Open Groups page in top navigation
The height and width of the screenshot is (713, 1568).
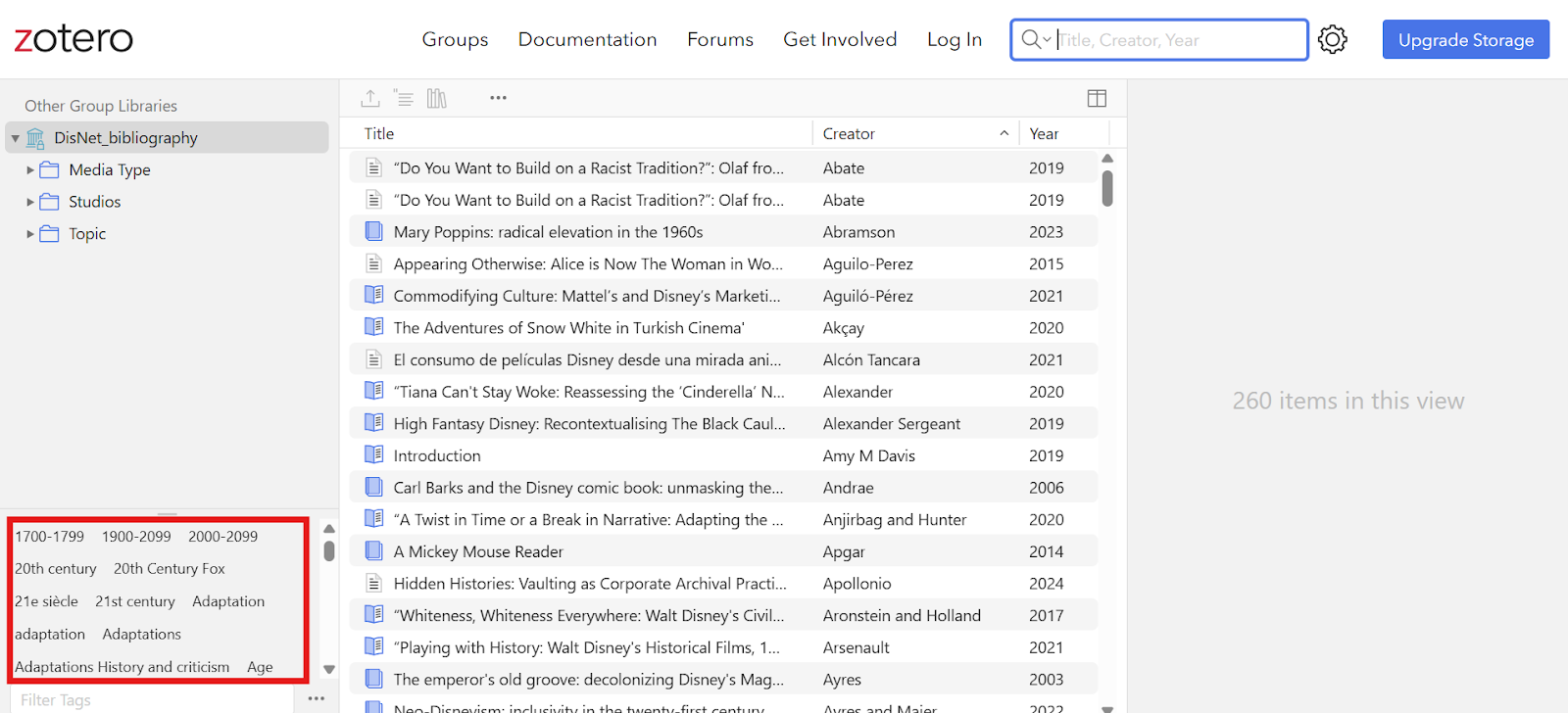click(455, 39)
